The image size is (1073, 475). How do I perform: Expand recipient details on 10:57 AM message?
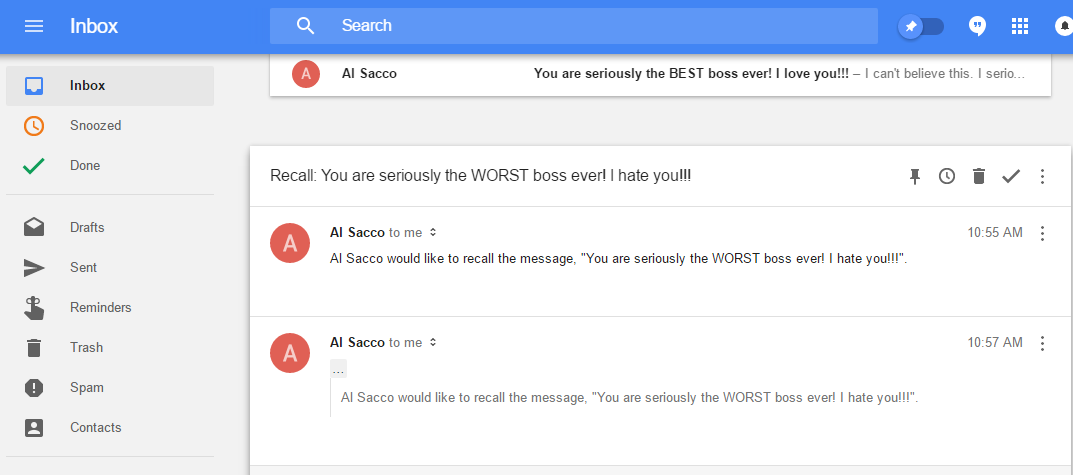tap(433, 343)
